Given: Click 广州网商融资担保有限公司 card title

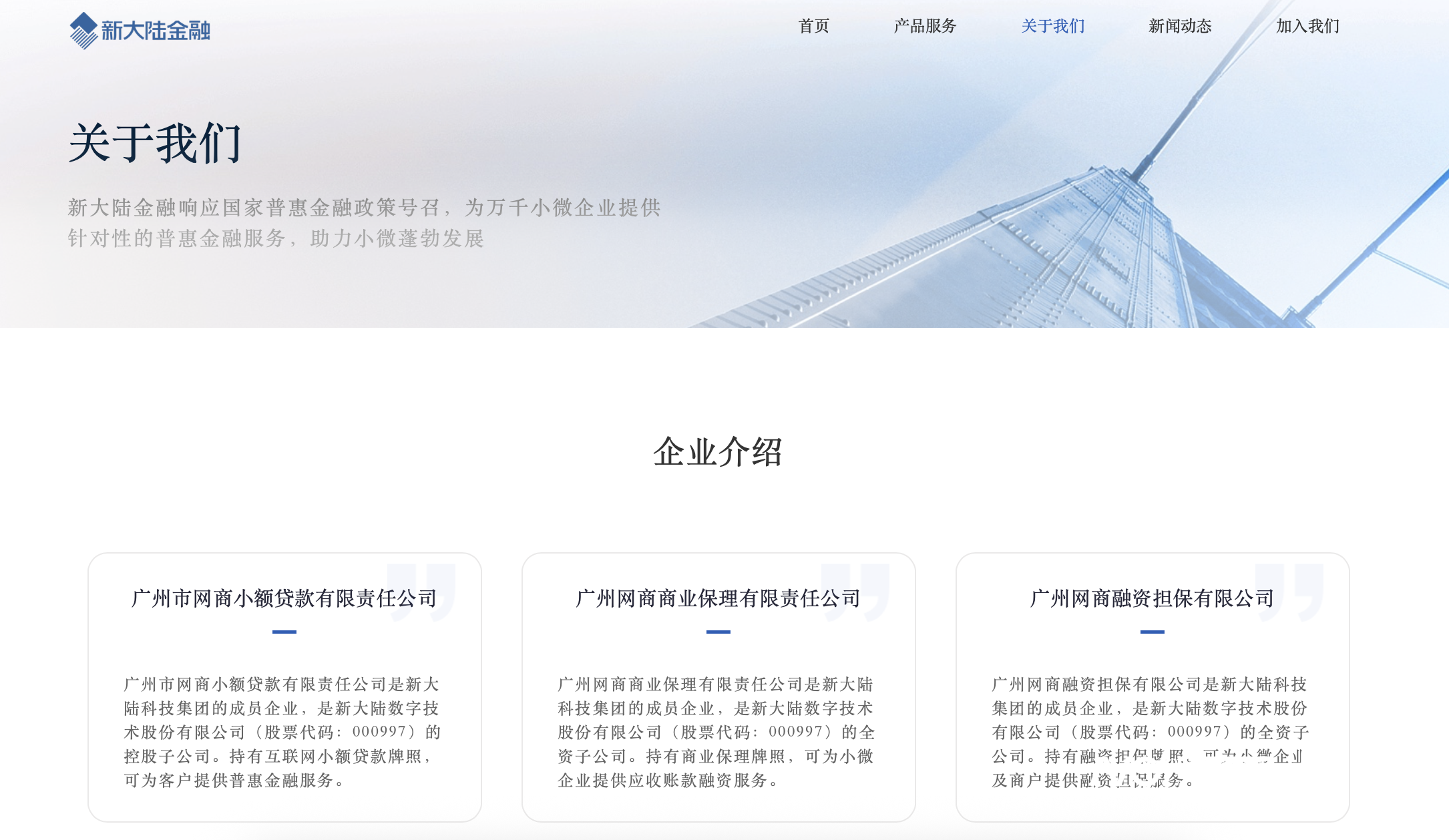Looking at the screenshot, I should point(1152,598).
